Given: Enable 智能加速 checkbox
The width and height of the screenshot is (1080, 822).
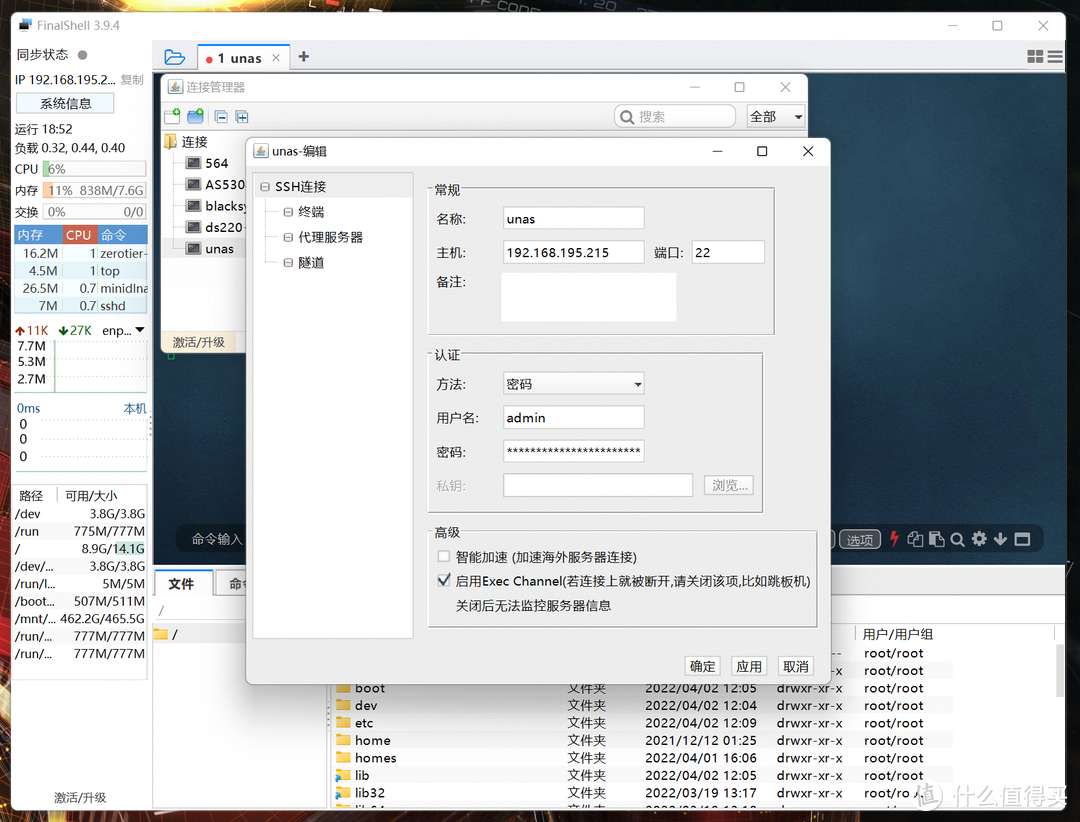Looking at the screenshot, I should coord(444,557).
